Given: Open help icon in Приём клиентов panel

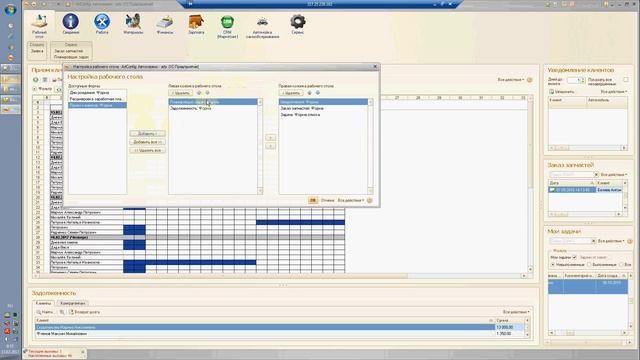Looking at the screenshot, I should (x=530, y=80).
